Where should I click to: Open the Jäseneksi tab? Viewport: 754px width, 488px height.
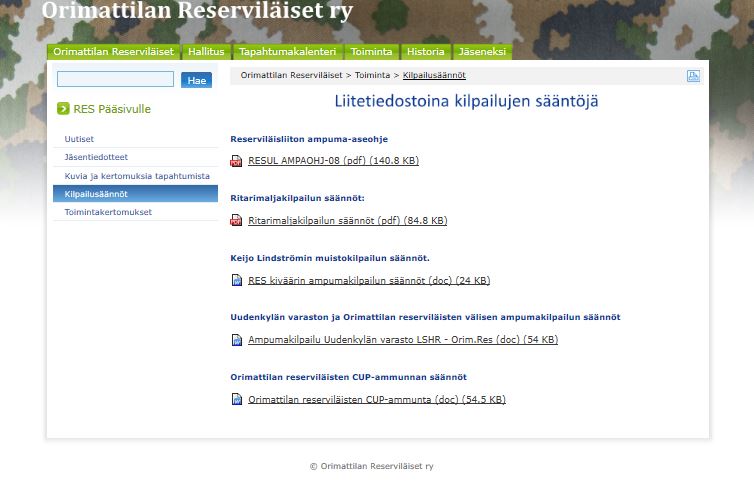pos(482,52)
